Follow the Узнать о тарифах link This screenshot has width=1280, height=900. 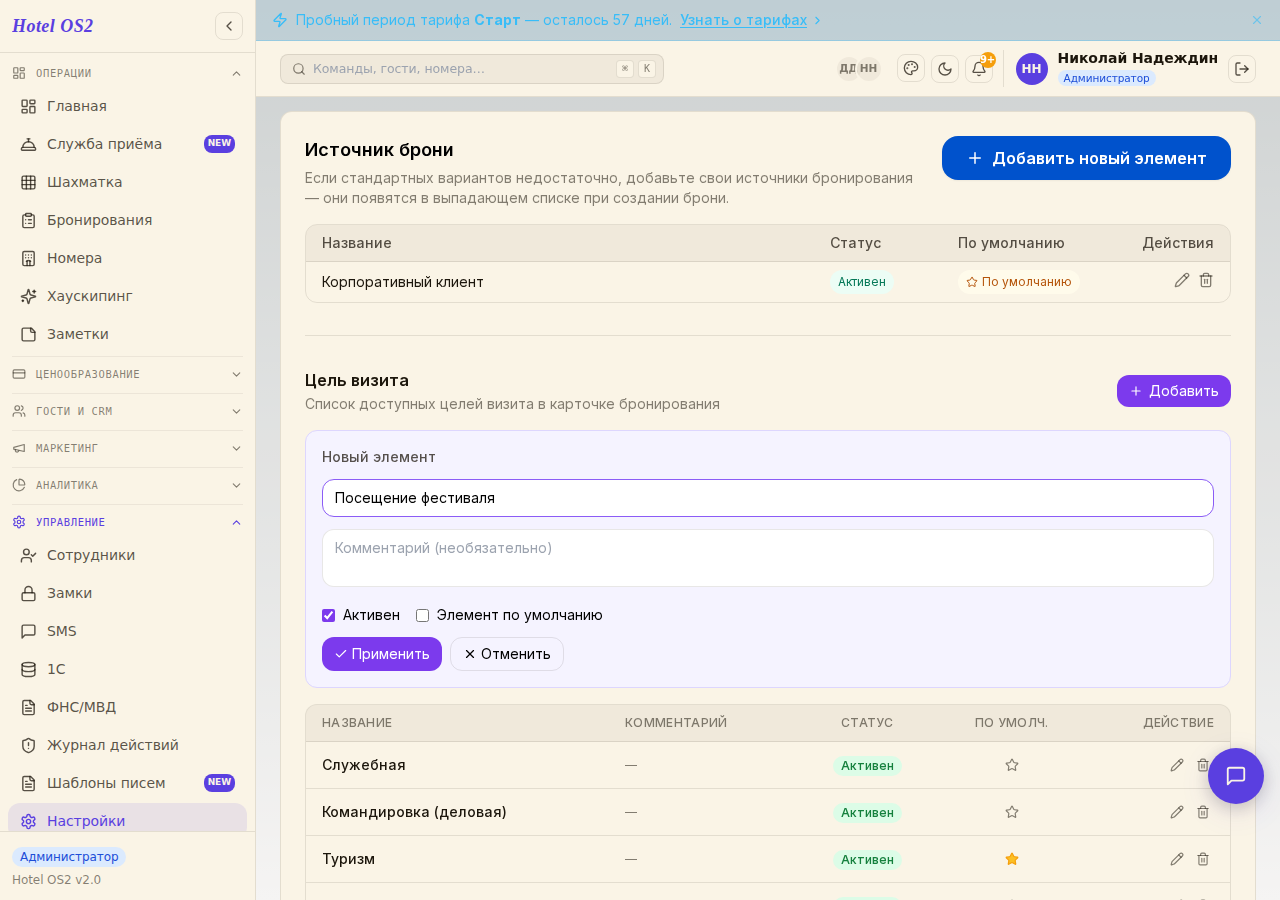click(x=743, y=20)
